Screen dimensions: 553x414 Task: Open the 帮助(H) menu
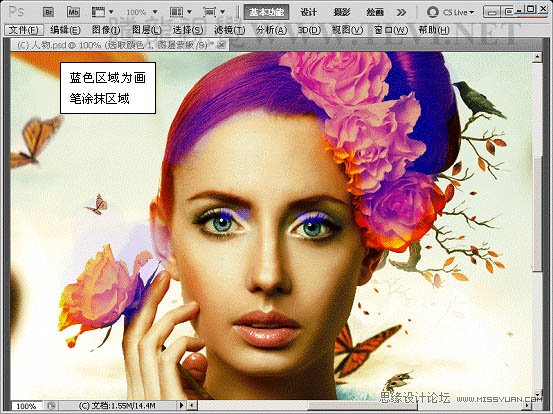(x=434, y=30)
